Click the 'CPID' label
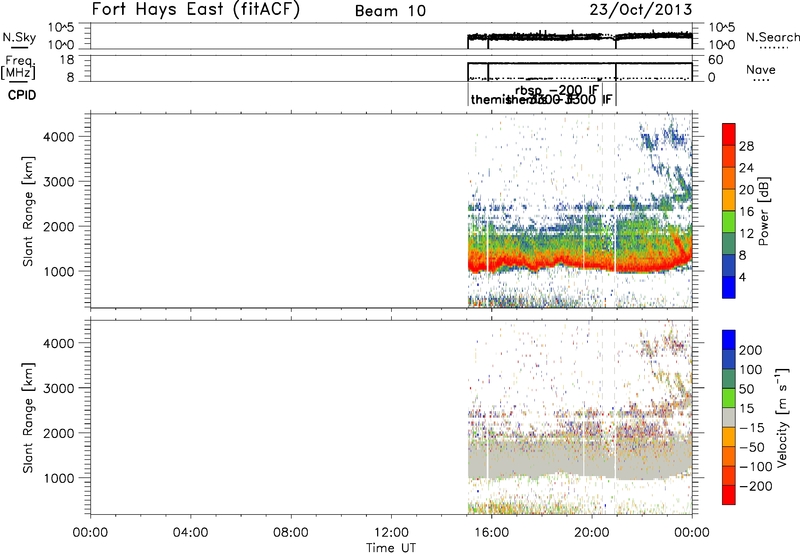Screen dimensions: 800x554 pyautogui.click(x=22, y=95)
